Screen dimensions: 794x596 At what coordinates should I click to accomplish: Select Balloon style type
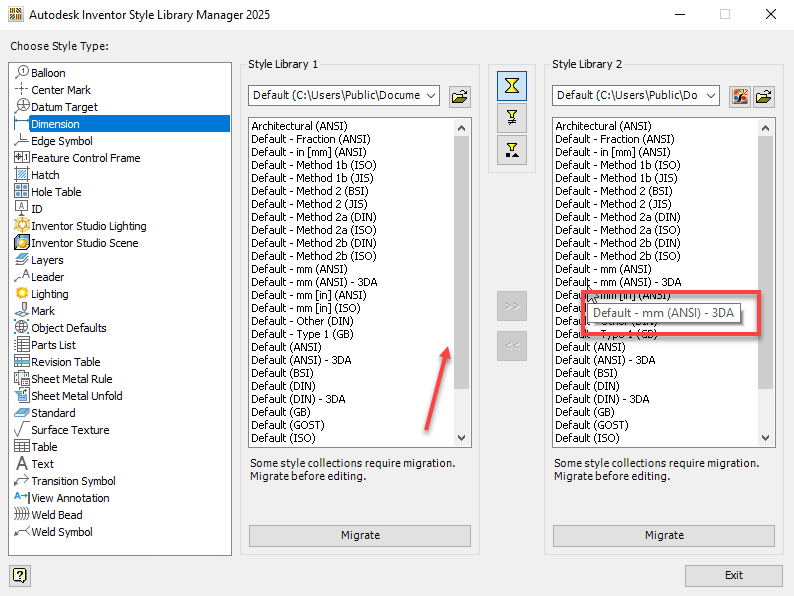coord(48,73)
